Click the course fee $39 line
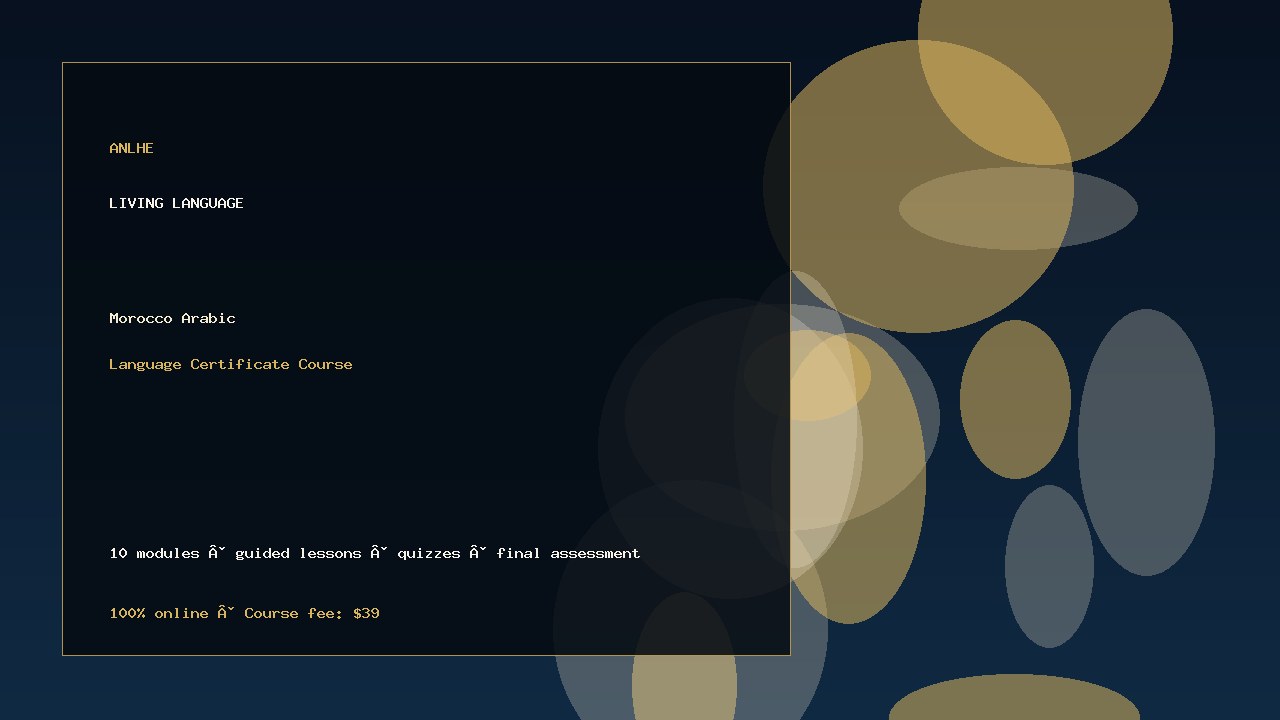Screen dimensions: 1280x720 tap(244, 613)
